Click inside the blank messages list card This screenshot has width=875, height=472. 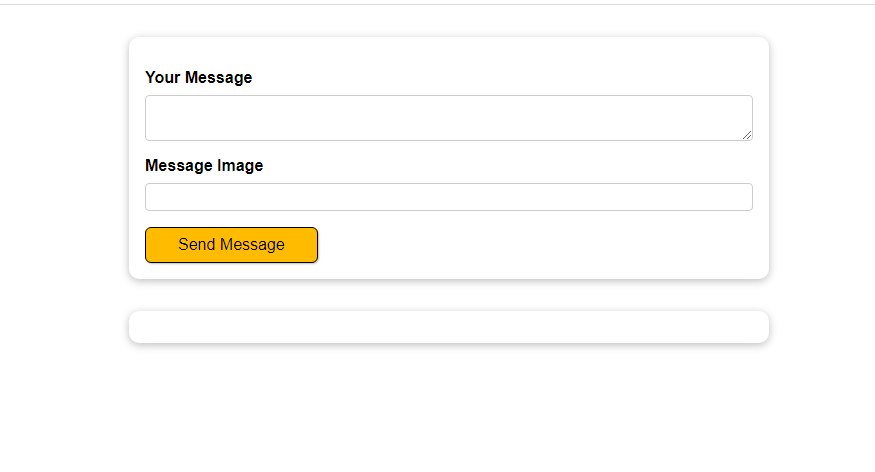coord(448,327)
